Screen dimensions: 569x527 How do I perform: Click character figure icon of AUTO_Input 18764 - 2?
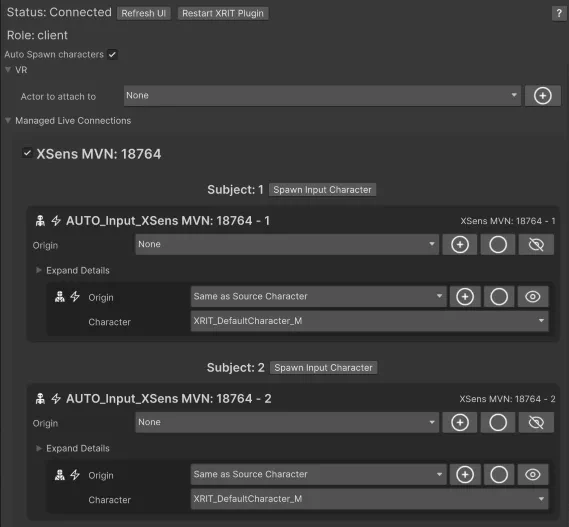tap(40, 398)
